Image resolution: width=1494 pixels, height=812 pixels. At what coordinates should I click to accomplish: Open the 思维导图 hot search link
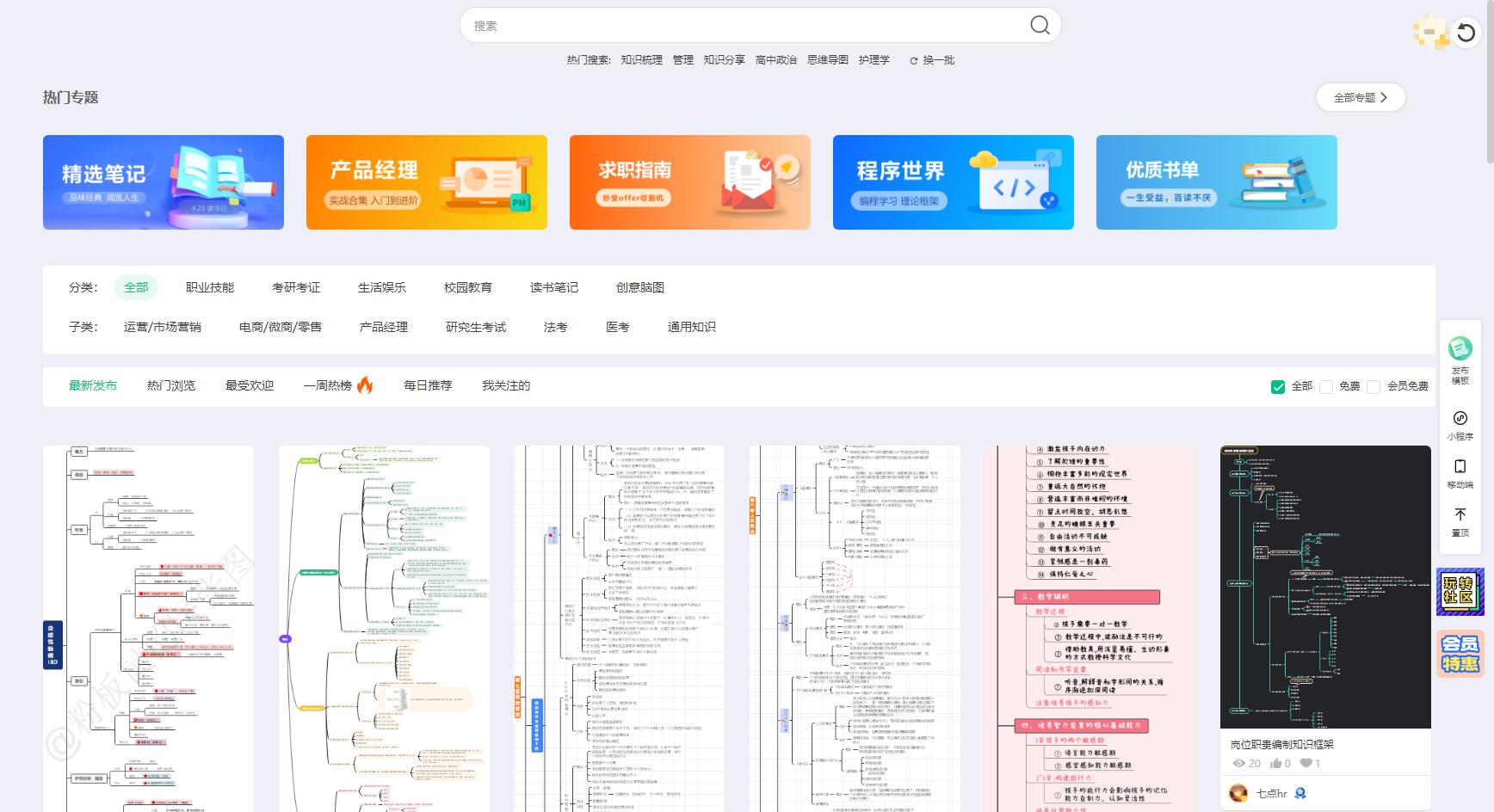pos(830,60)
